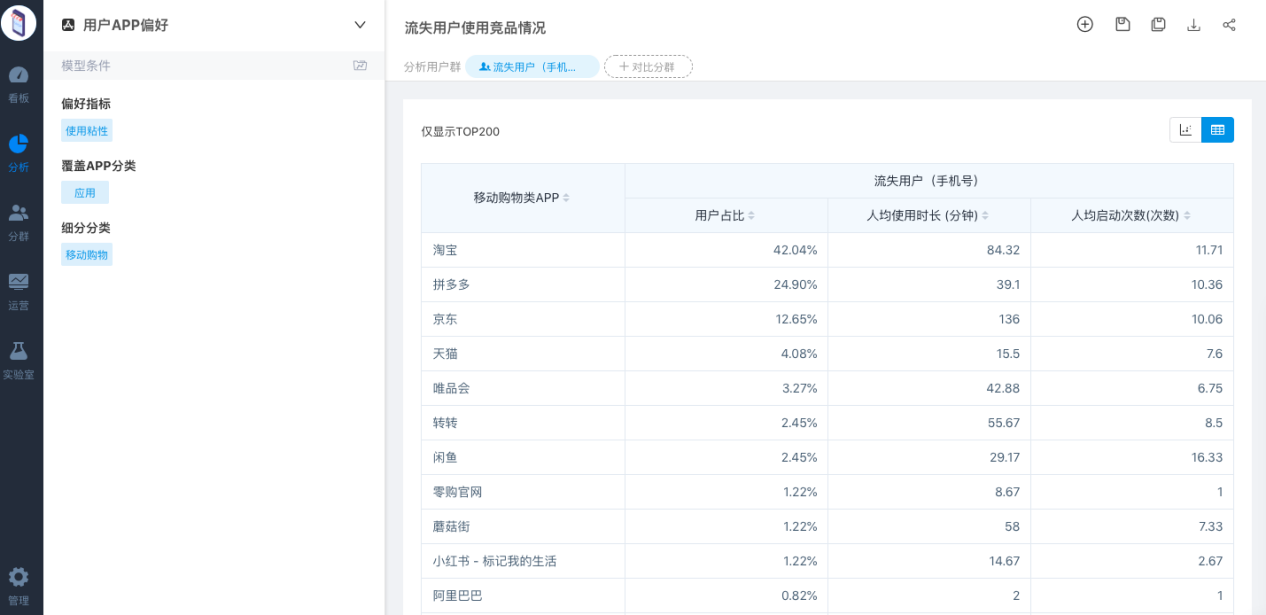The height and width of the screenshot is (615, 1266).
Task: Switch to table view icon
Action: point(1218,130)
